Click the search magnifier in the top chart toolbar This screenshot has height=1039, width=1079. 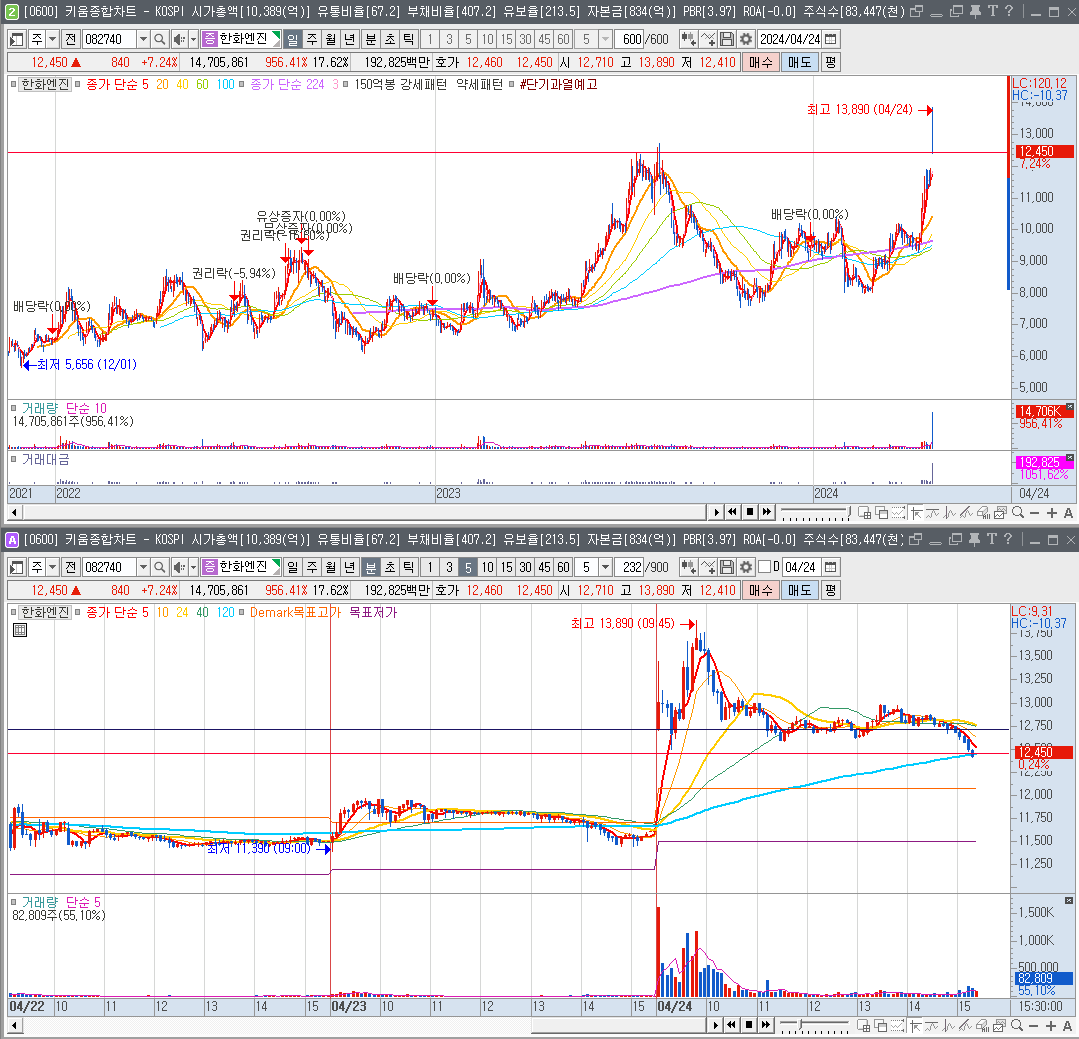coord(160,39)
